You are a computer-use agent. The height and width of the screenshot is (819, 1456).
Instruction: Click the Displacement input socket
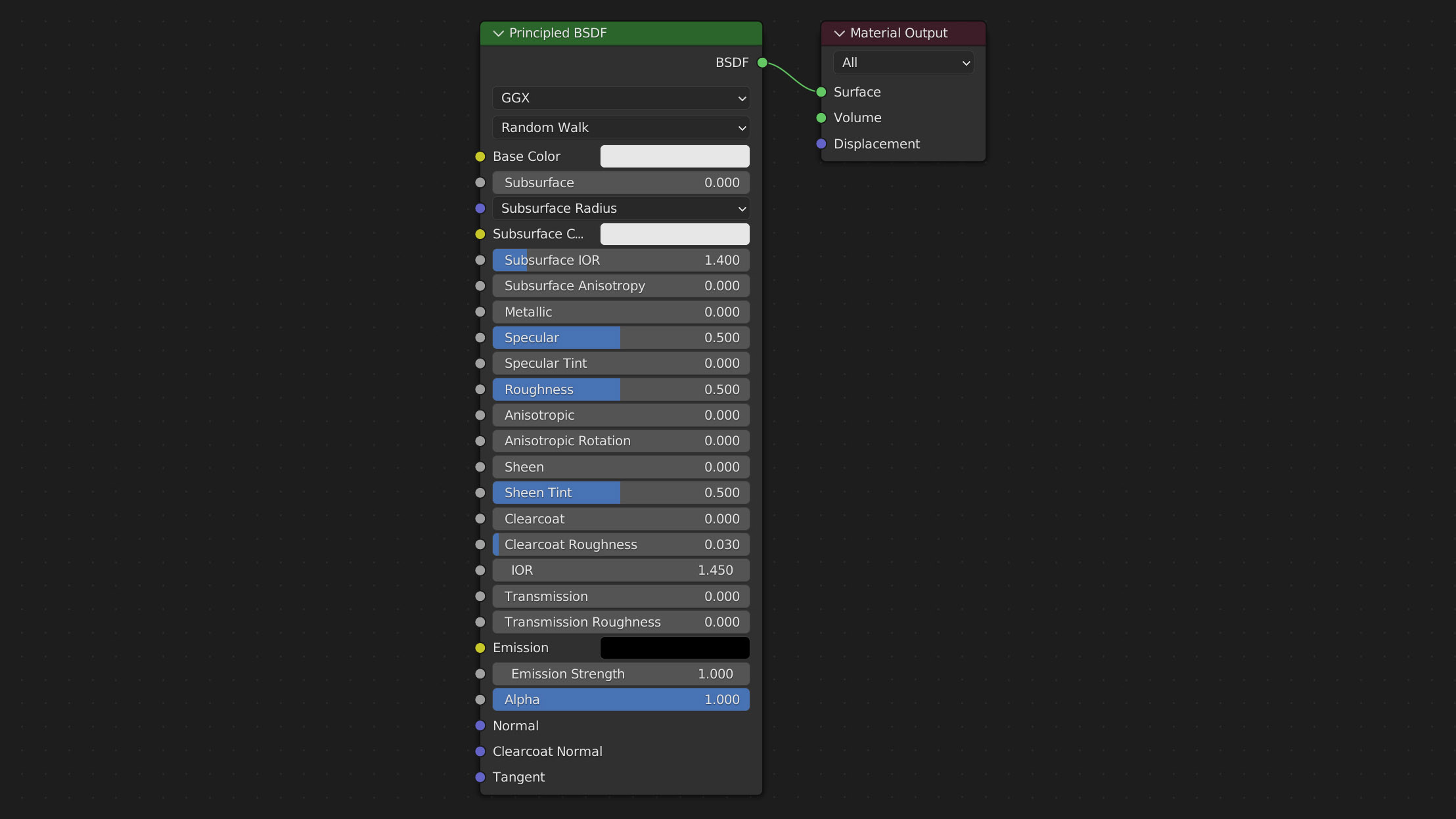(821, 144)
